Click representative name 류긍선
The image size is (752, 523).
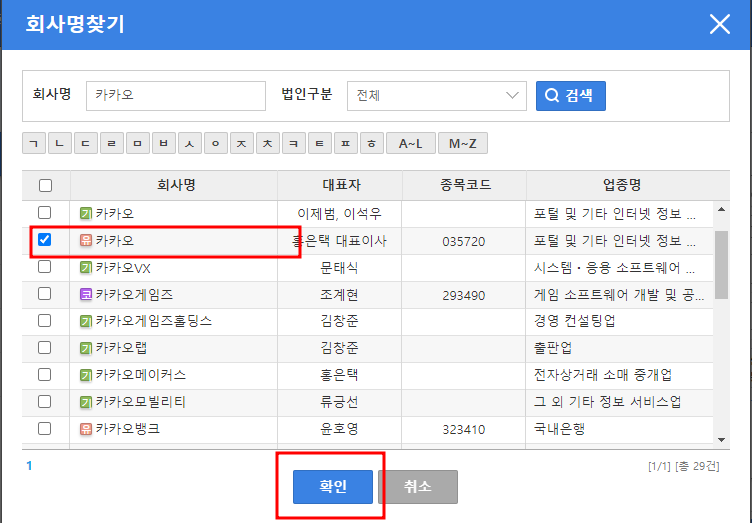point(339,402)
